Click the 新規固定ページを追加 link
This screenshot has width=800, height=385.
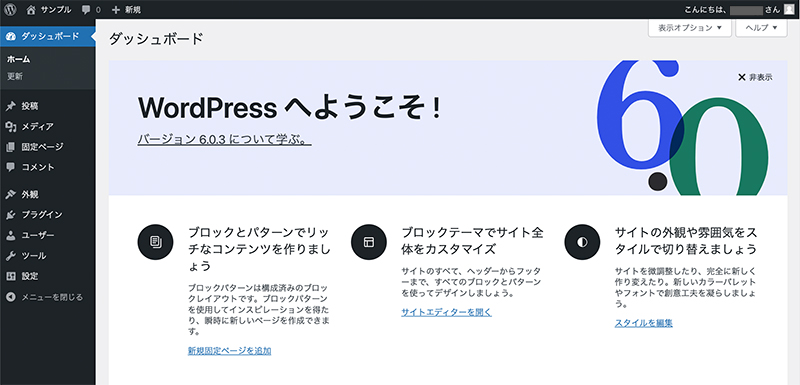point(230,351)
